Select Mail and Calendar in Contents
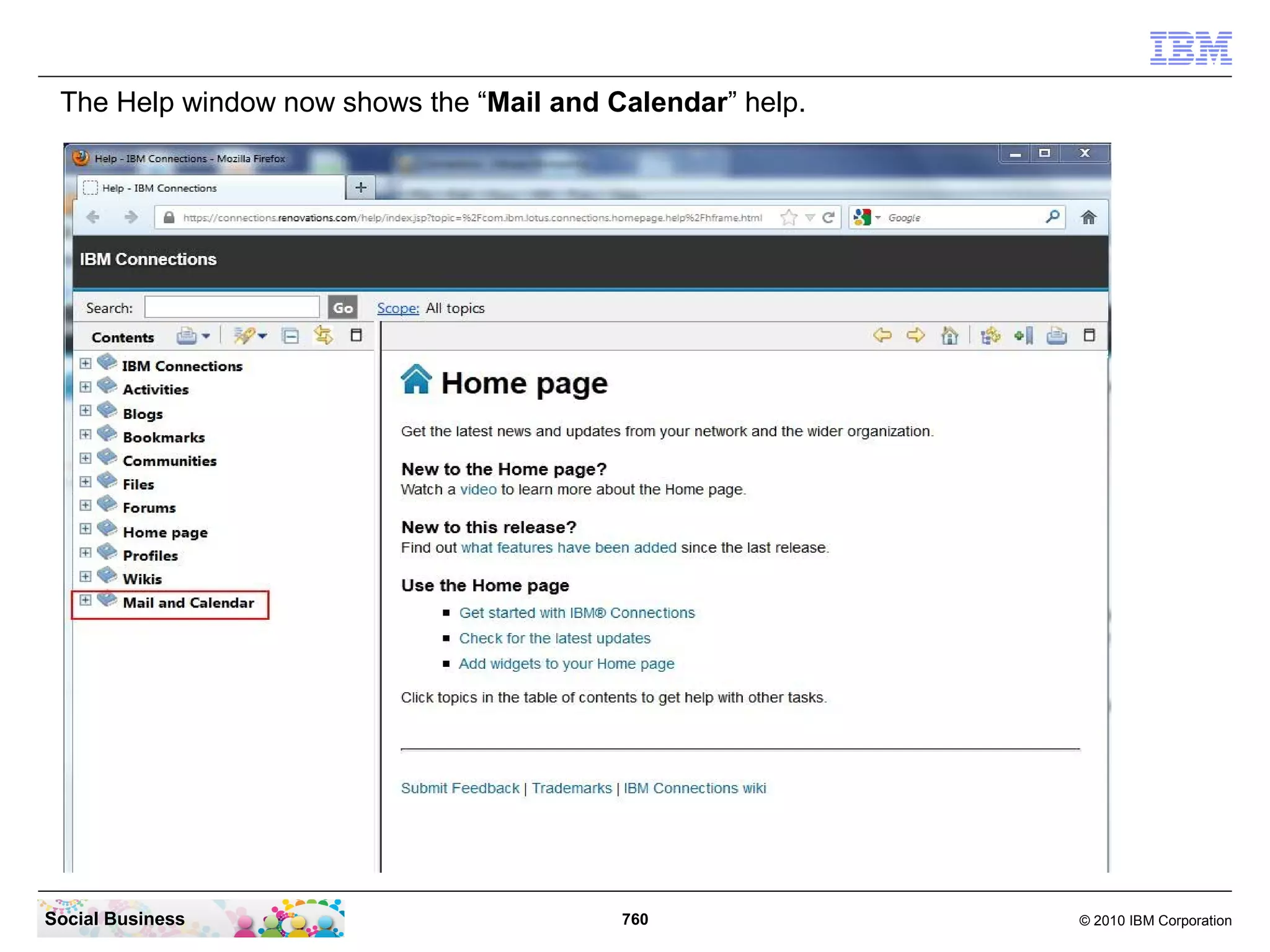This screenshot has height=952, width=1270. pos(189,603)
